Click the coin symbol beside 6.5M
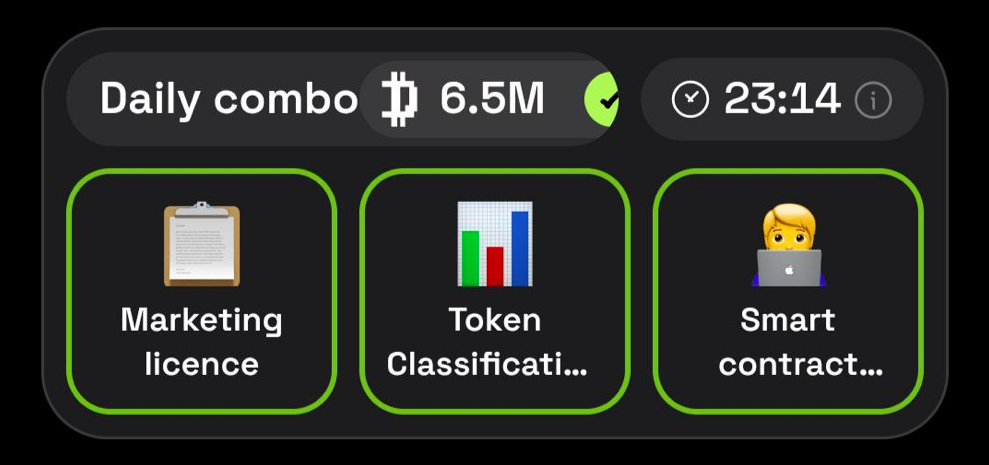The height and width of the screenshot is (465, 989). pos(400,99)
